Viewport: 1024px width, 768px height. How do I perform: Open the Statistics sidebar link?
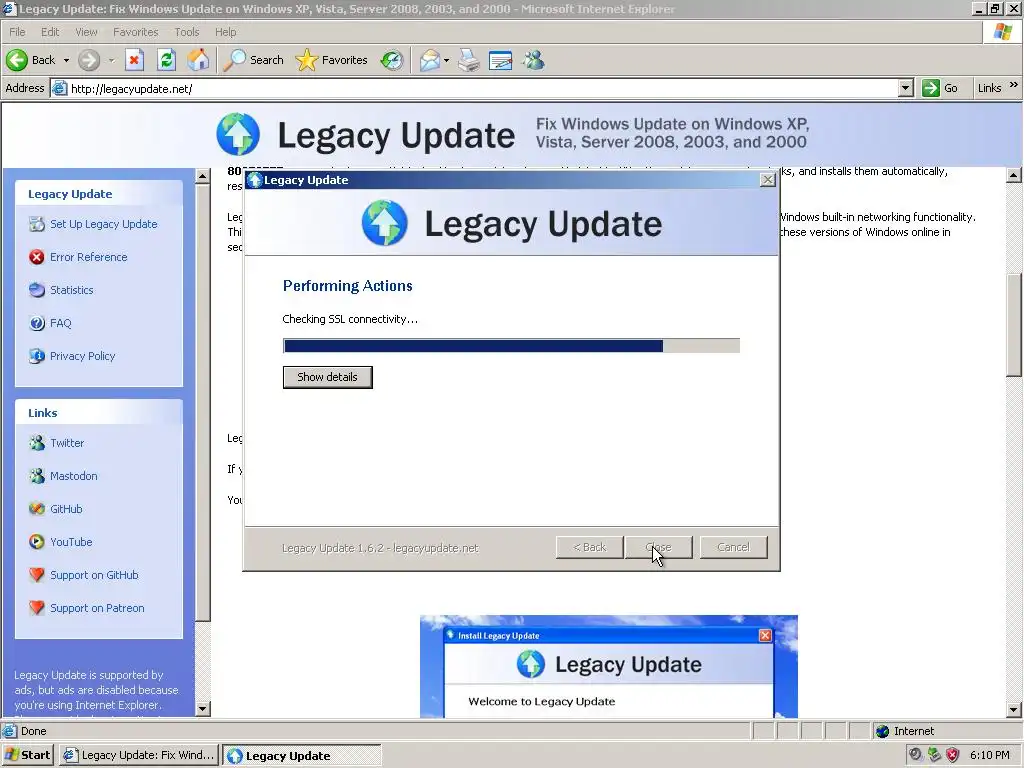pos(72,290)
